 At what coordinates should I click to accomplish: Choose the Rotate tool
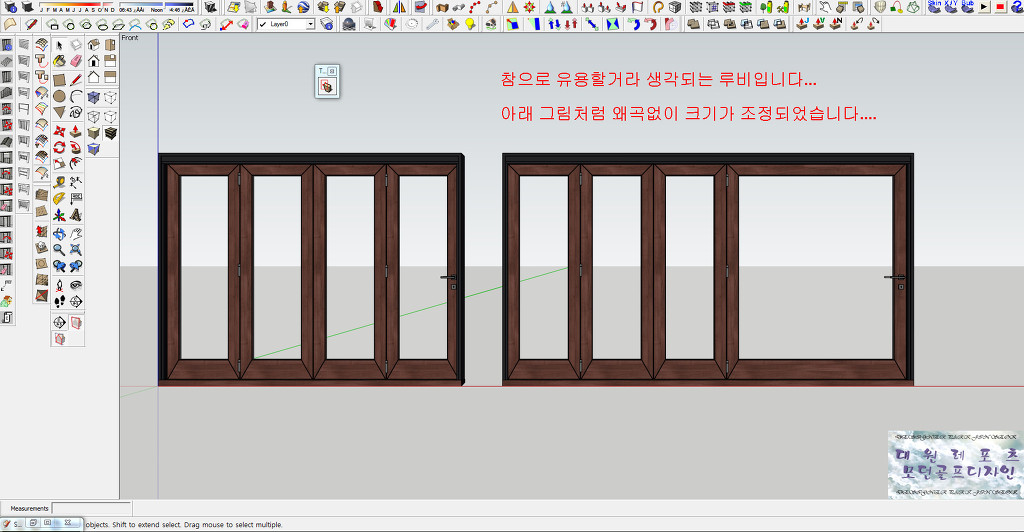(x=59, y=148)
